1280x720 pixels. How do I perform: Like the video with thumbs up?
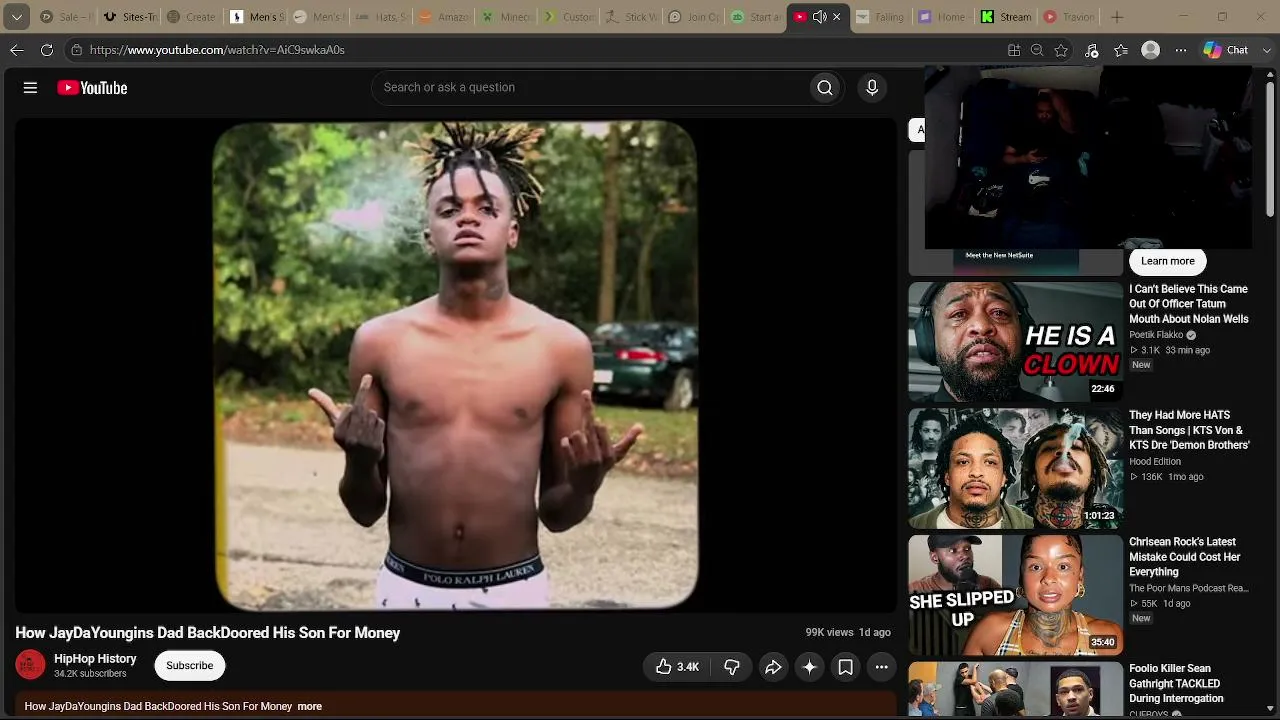tap(677, 667)
